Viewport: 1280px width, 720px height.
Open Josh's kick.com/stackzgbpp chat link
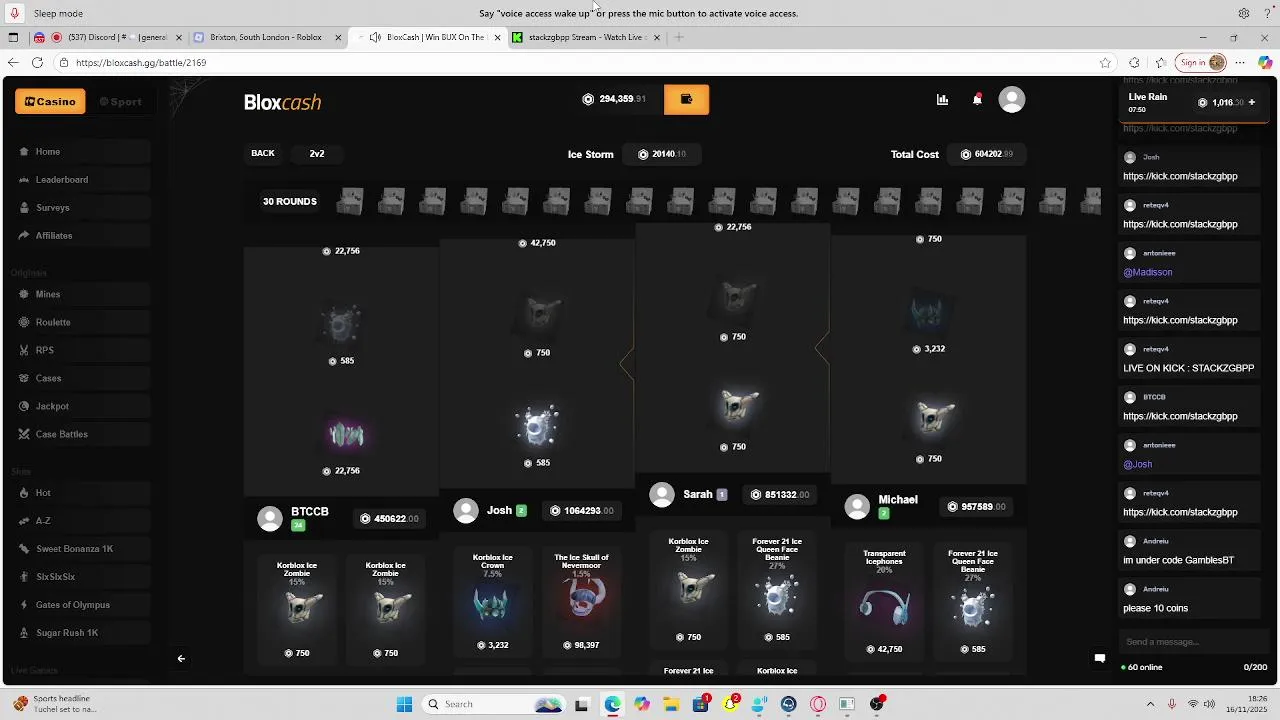1180,176
